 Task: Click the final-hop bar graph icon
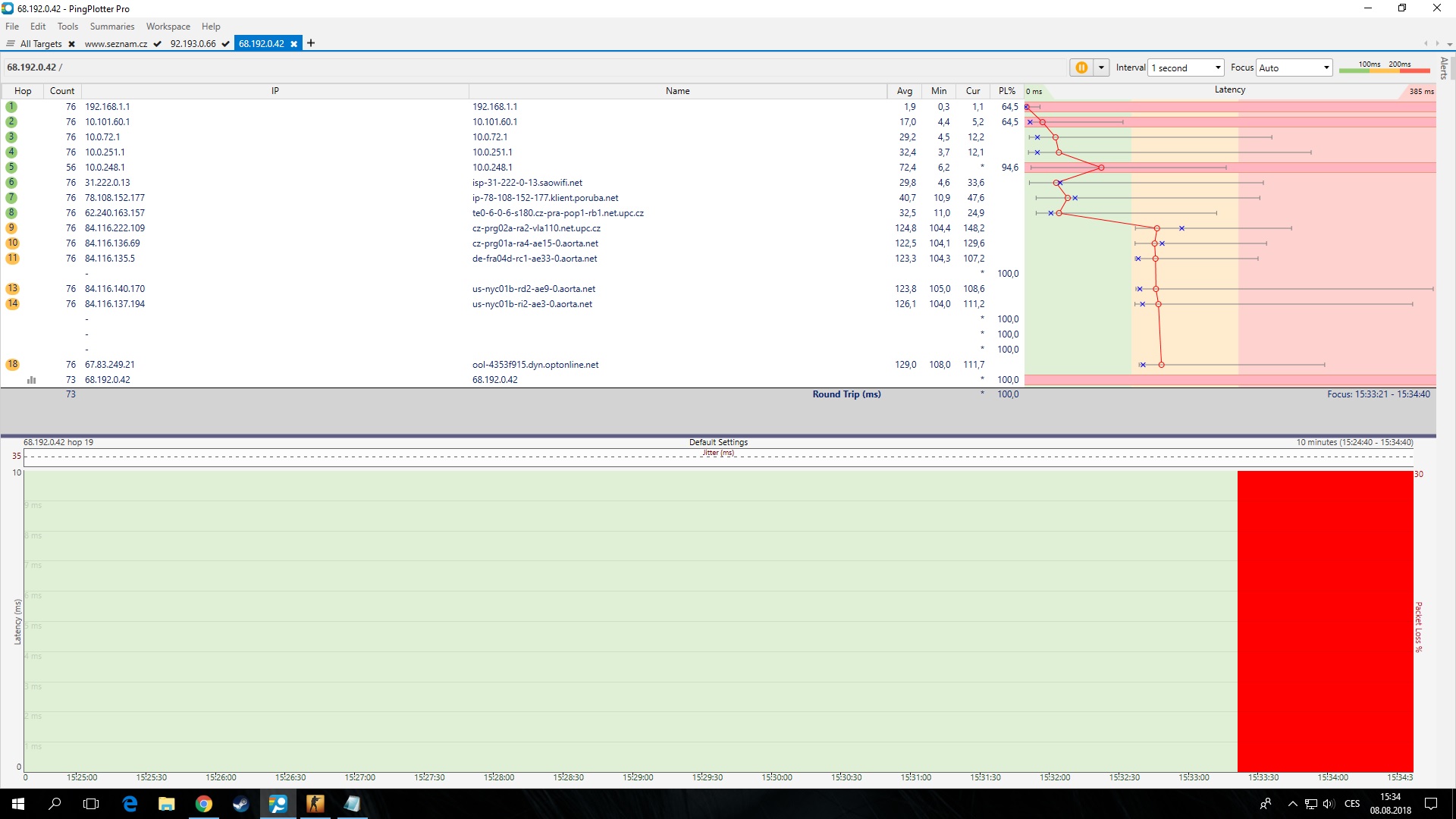pyautogui.click(x=31, y=380)
